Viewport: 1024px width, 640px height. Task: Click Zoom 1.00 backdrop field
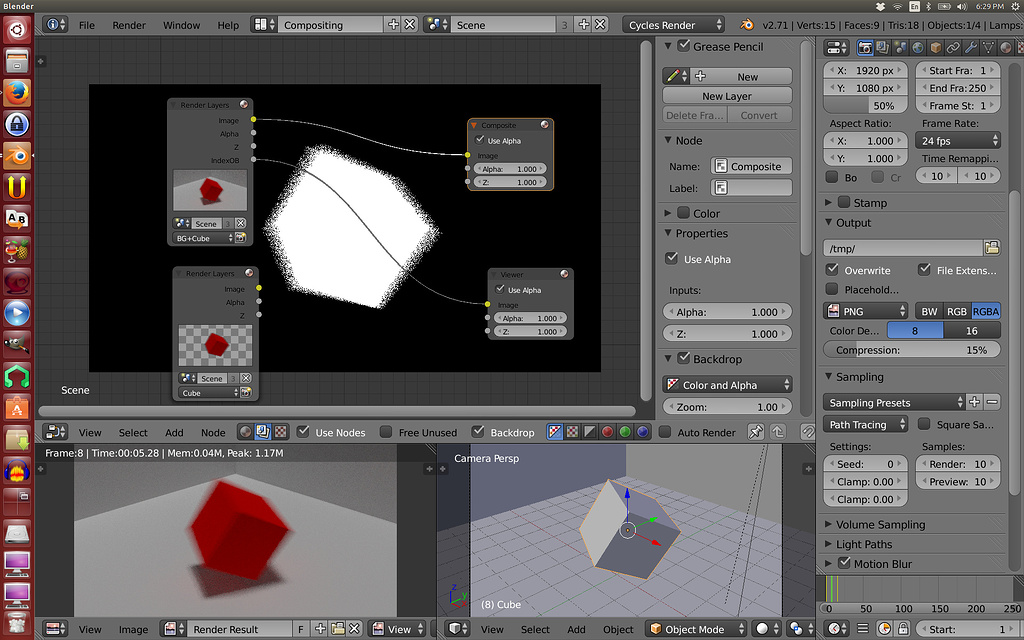[x=728, y=407]
